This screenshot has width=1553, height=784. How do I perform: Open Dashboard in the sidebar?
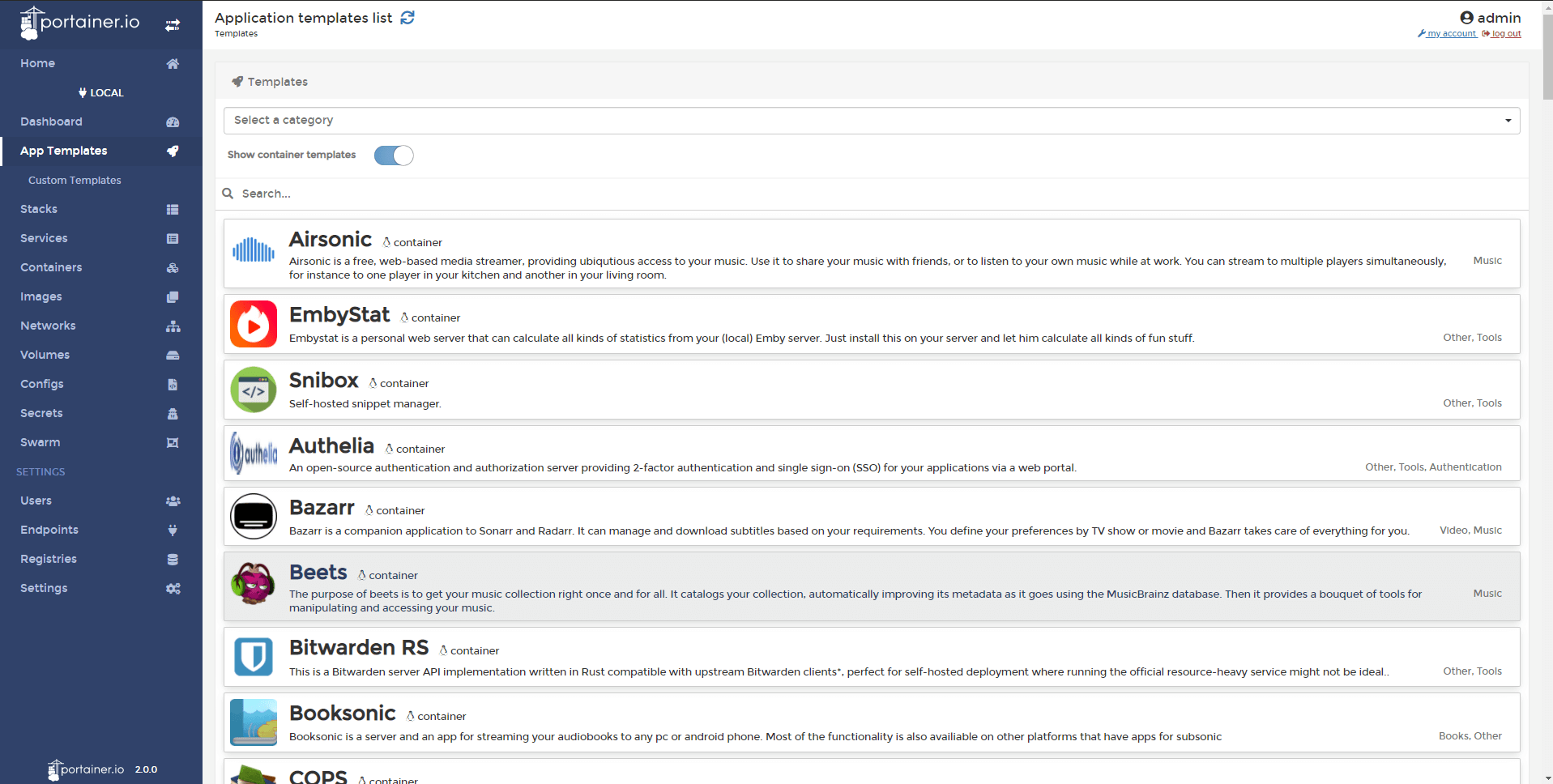pos(51,121)
